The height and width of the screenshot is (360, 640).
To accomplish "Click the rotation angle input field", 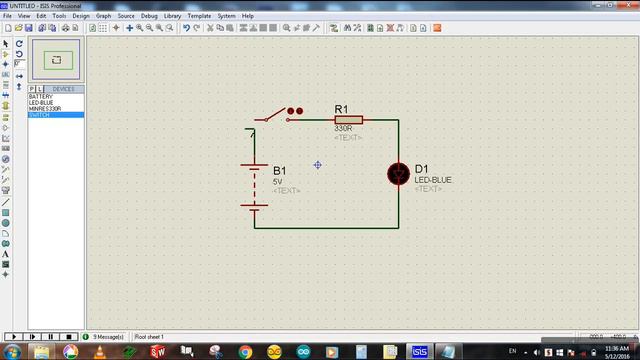I will point(19,64).
